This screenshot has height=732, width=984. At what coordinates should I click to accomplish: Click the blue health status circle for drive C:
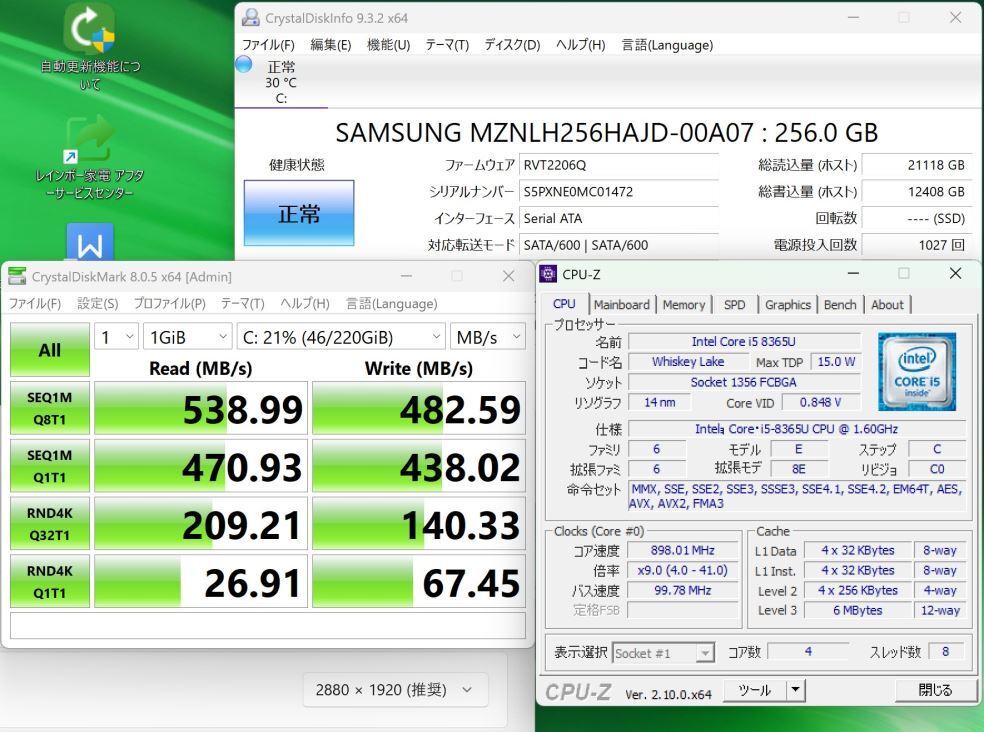[243, 64]
